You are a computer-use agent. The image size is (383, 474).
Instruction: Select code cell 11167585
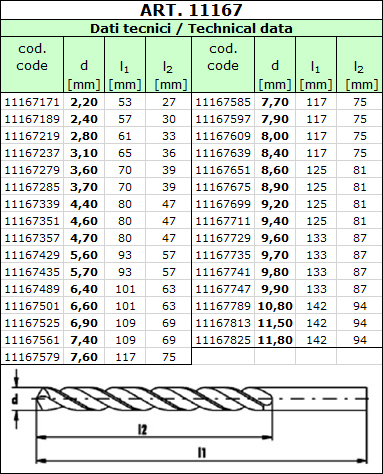point(223,102)
